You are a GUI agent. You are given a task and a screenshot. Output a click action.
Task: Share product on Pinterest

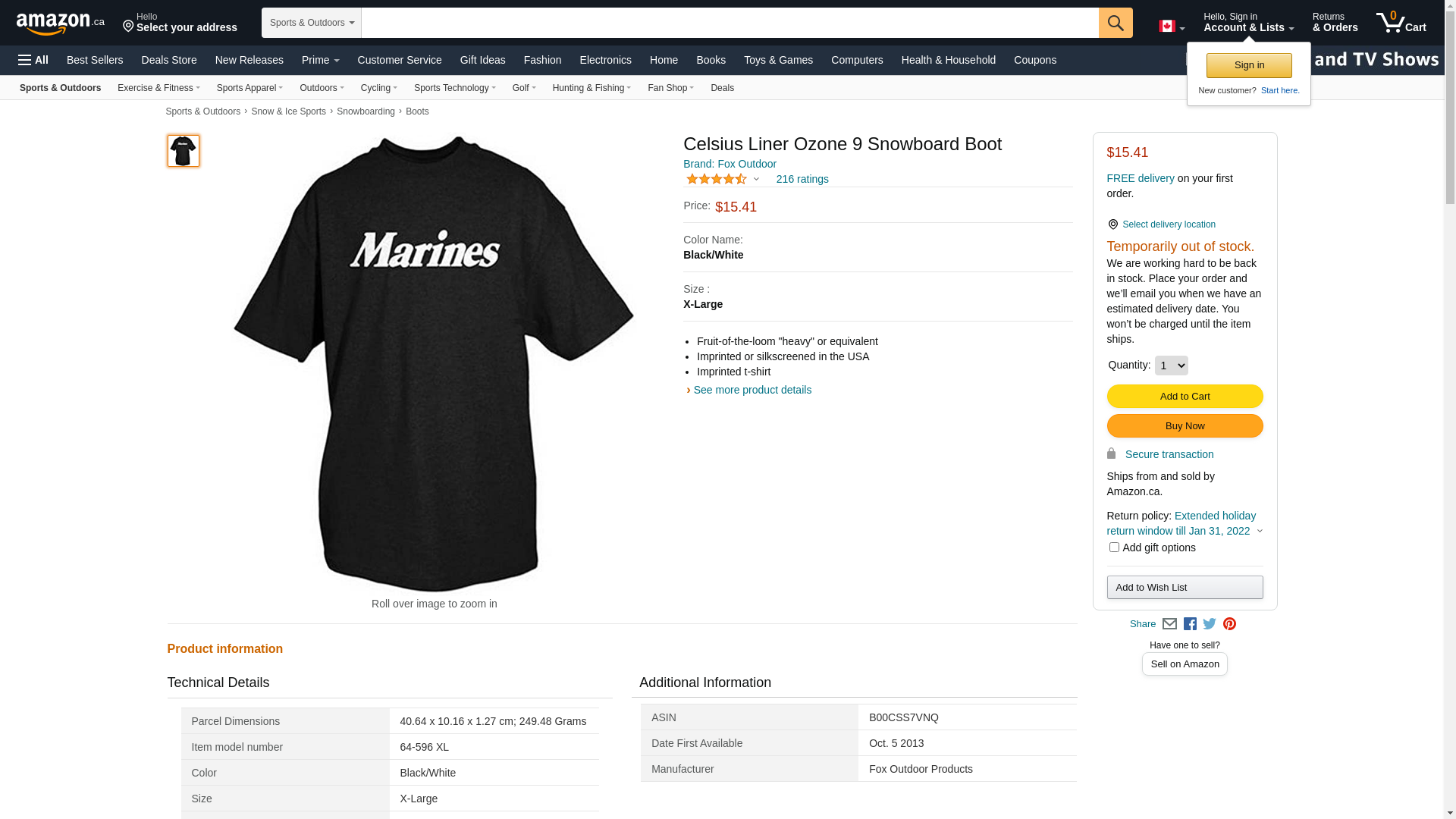[1229, 624]
